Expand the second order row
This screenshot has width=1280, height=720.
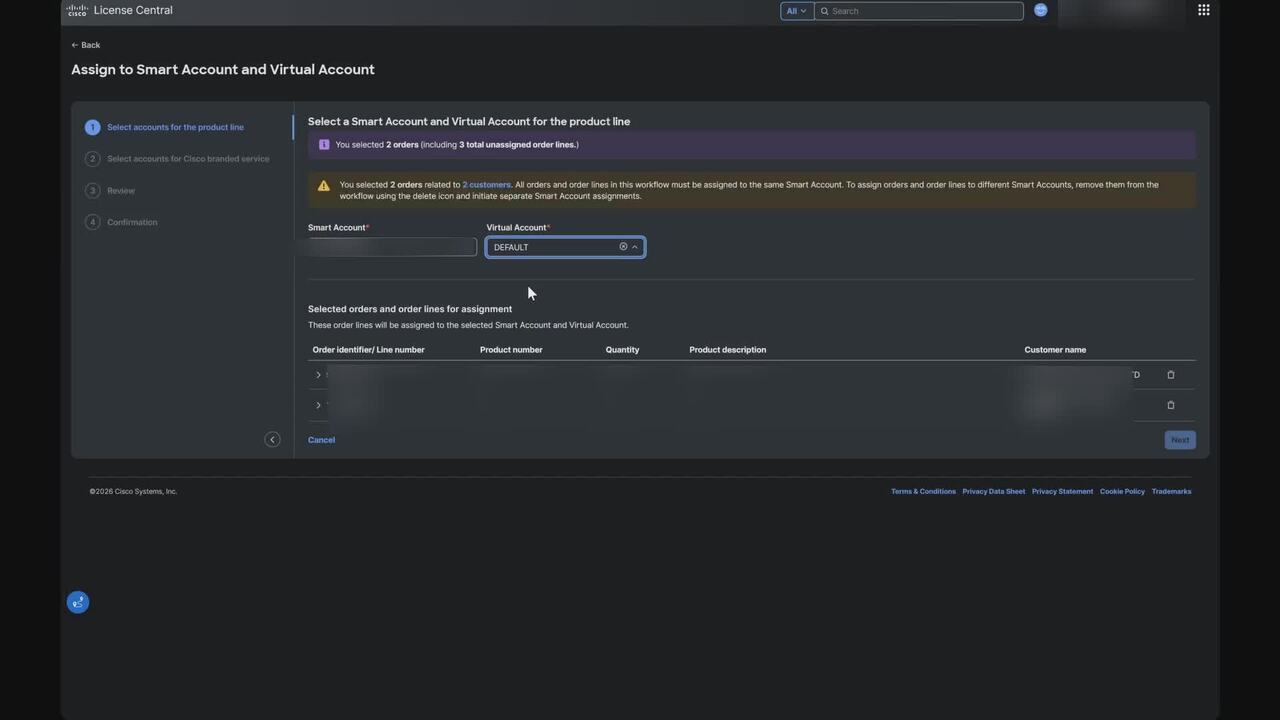tap(318, 405)
